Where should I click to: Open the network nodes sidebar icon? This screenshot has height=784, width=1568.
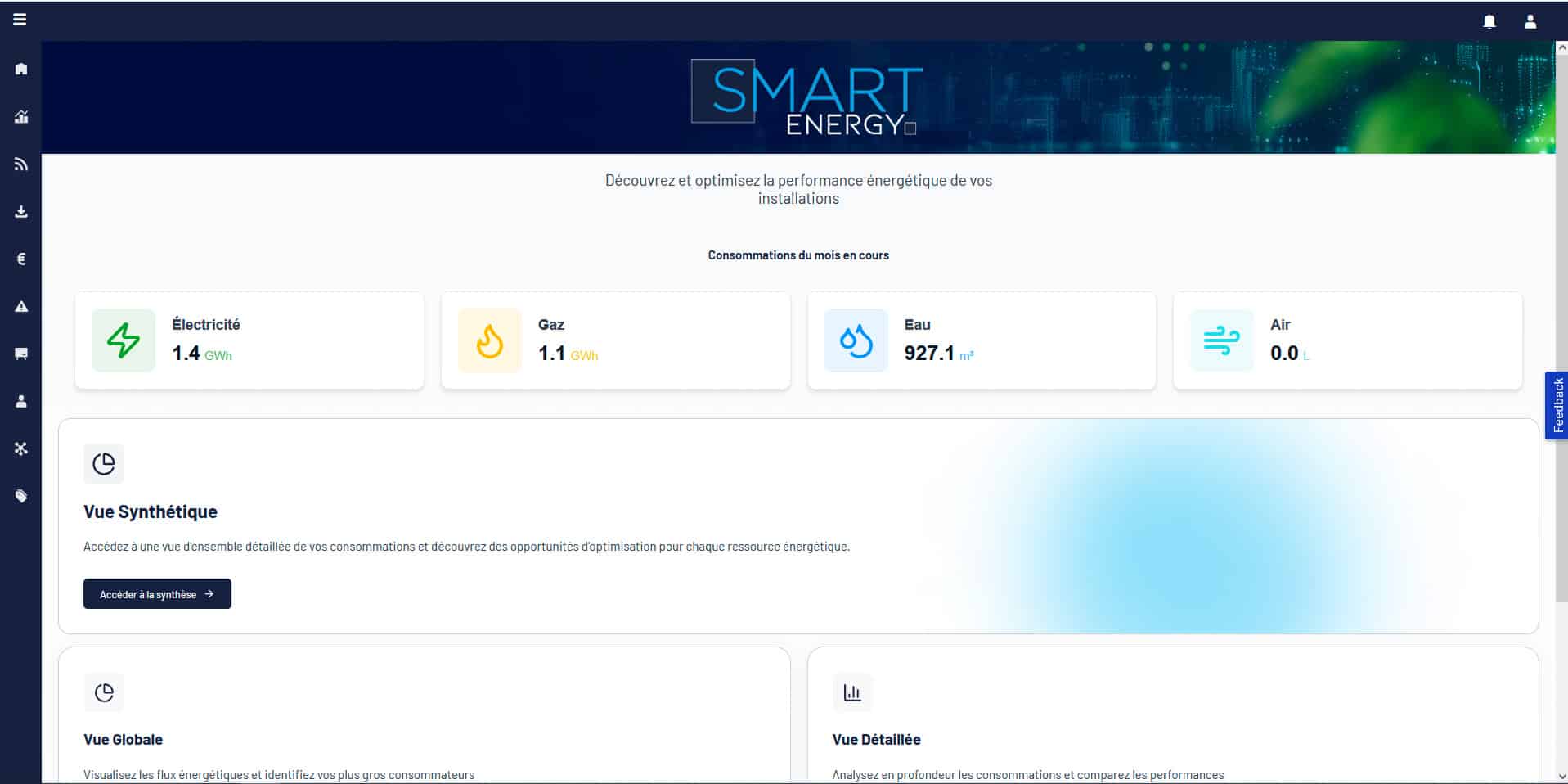21,448
